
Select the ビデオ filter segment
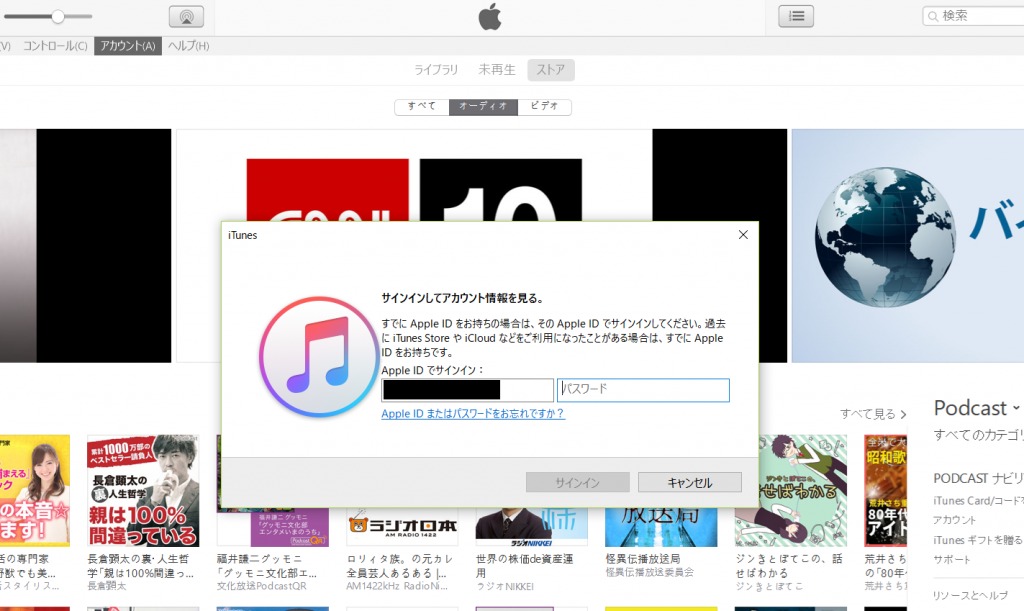545,106
